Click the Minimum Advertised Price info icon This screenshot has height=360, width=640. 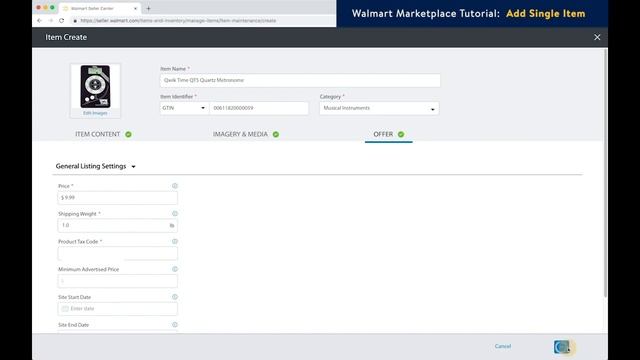175,269
